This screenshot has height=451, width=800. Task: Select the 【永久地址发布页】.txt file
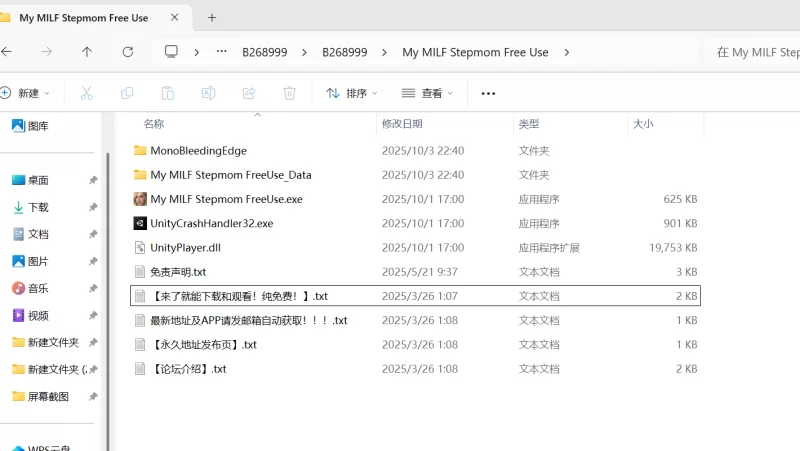[415, 344]
